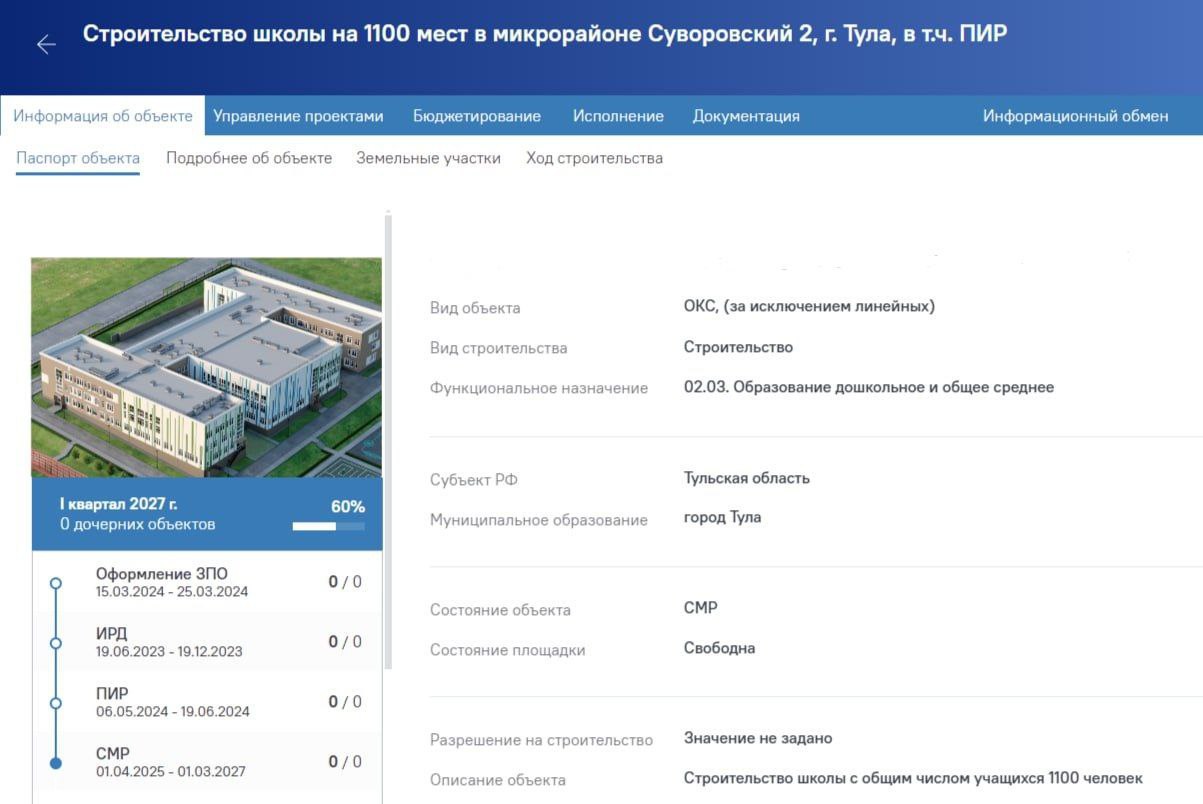This screenshot has width=1203, height=804.
Task: Click the Значение не задано value
Action: point(758,738)
